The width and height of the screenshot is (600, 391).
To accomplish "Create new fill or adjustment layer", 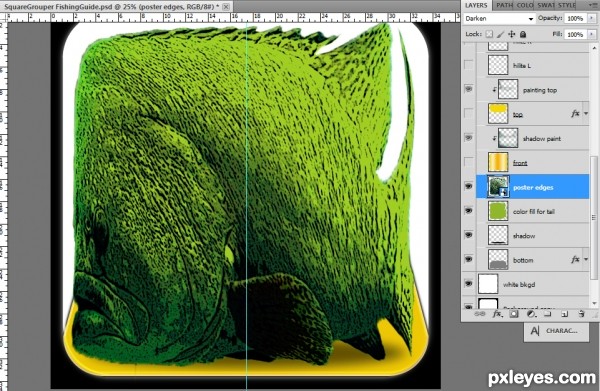I will (531, 314).
